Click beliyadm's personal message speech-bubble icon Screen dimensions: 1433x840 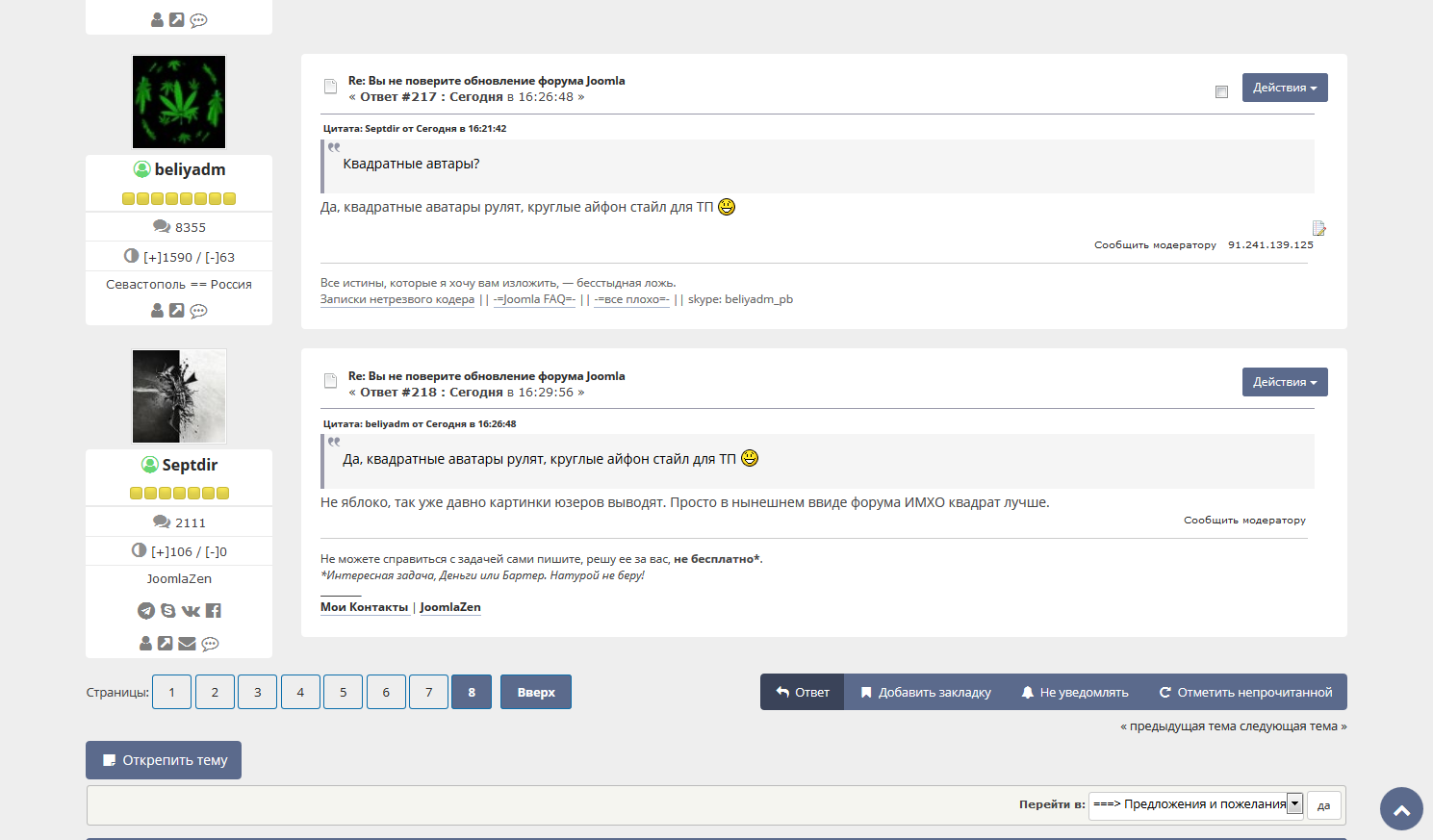[x=199, y=311]
